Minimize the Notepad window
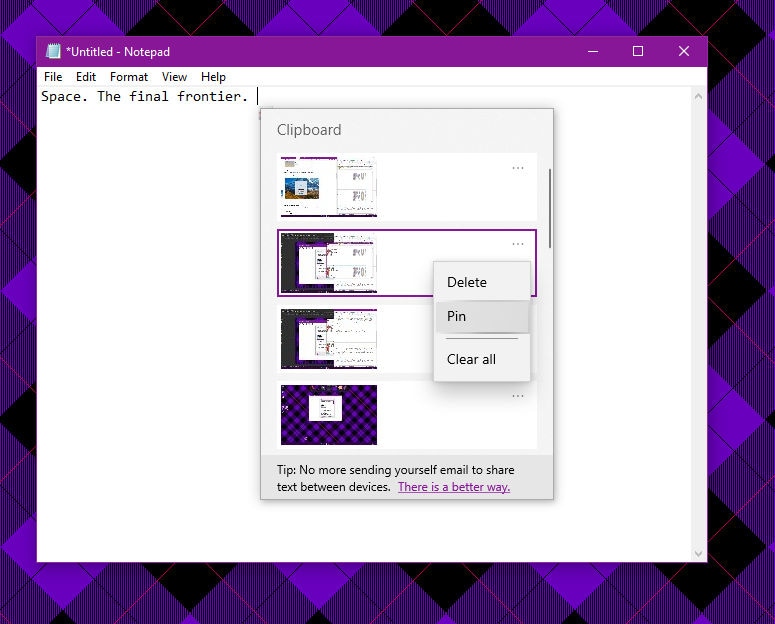This screenshot has width=775, height=624. 592,52
